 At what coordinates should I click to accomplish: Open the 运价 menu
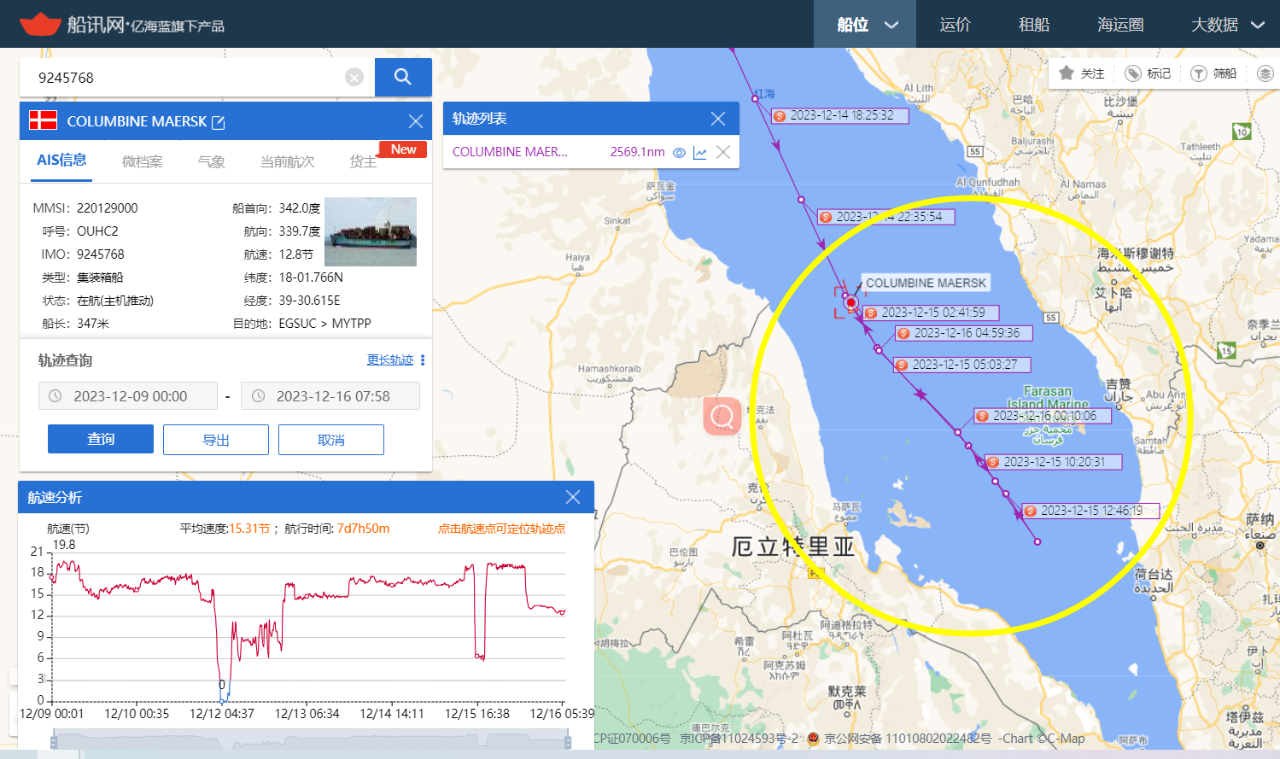click(956, 24)
